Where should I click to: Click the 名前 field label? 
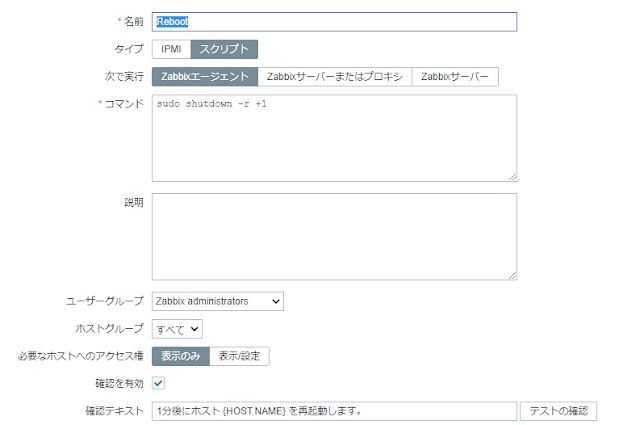coord(133,21)
